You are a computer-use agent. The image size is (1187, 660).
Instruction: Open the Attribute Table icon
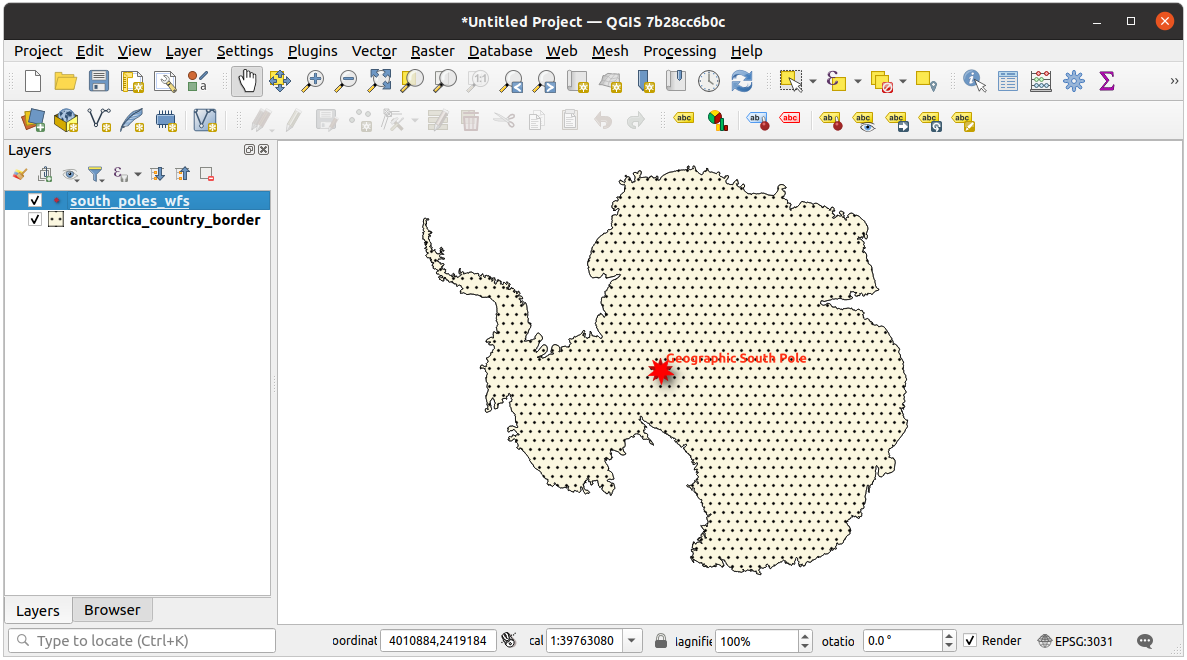pos(1008,81)
